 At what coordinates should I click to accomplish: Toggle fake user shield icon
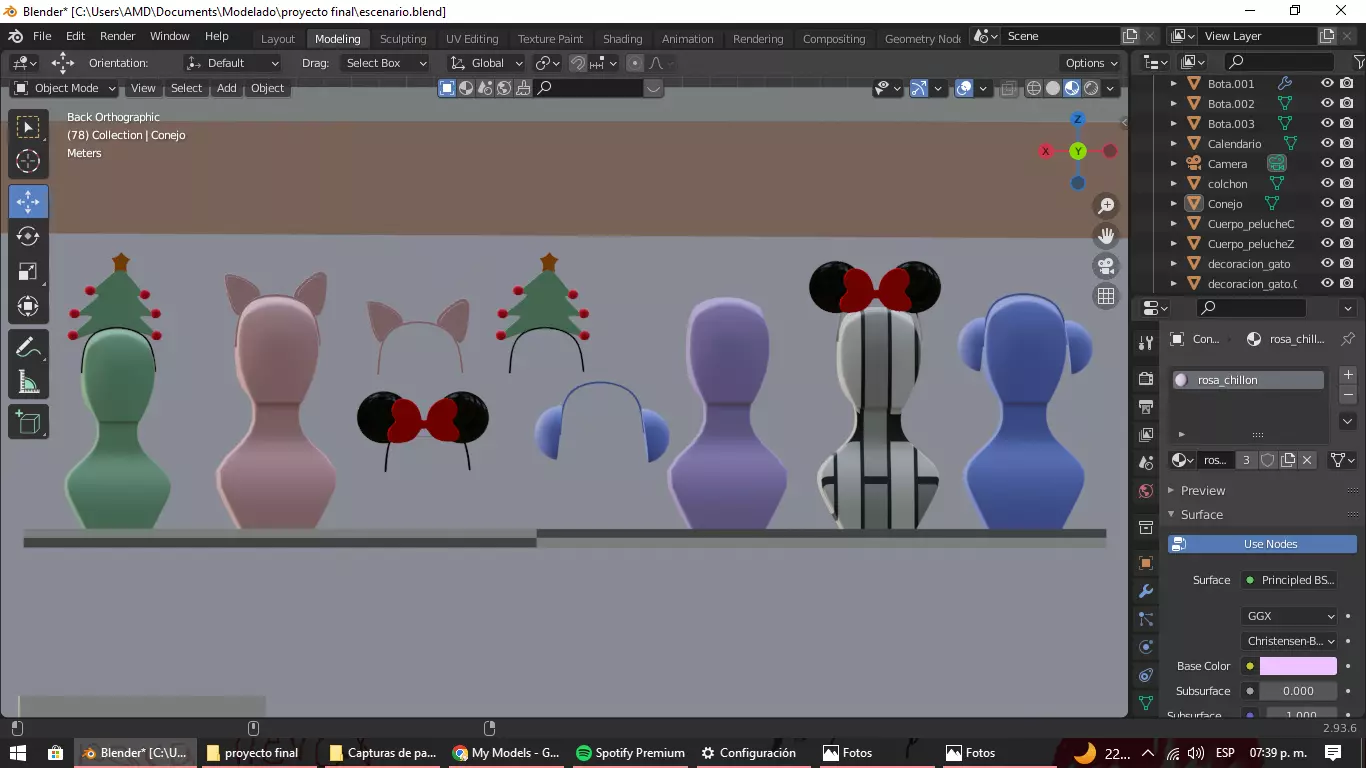[x=1268, y=460]
